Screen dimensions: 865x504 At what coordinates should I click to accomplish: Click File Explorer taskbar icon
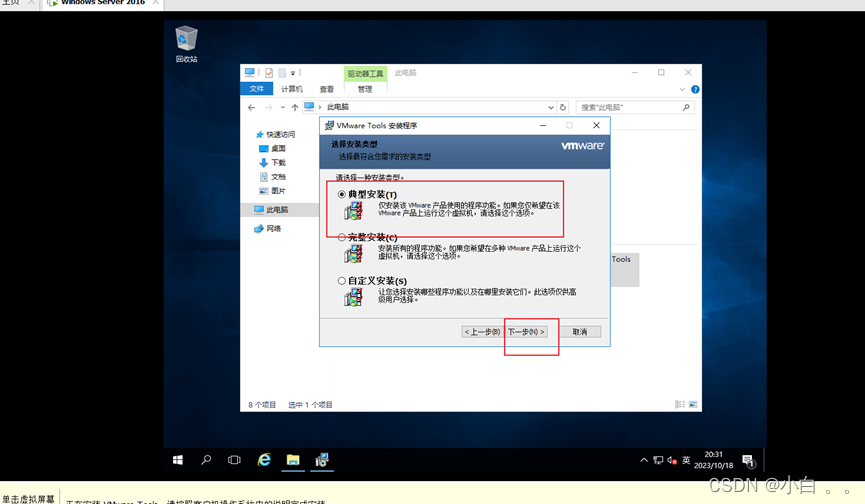pyautogui.click(x=293, y=460)
